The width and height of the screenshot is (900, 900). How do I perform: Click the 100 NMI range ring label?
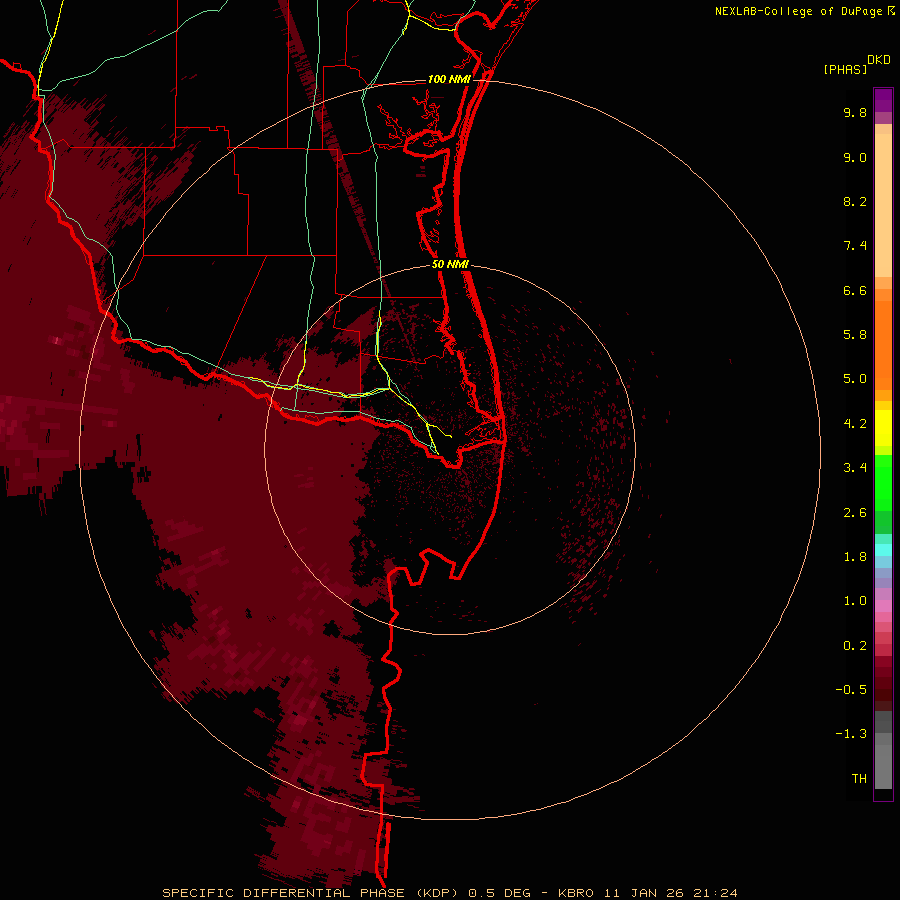coord(449,79)
